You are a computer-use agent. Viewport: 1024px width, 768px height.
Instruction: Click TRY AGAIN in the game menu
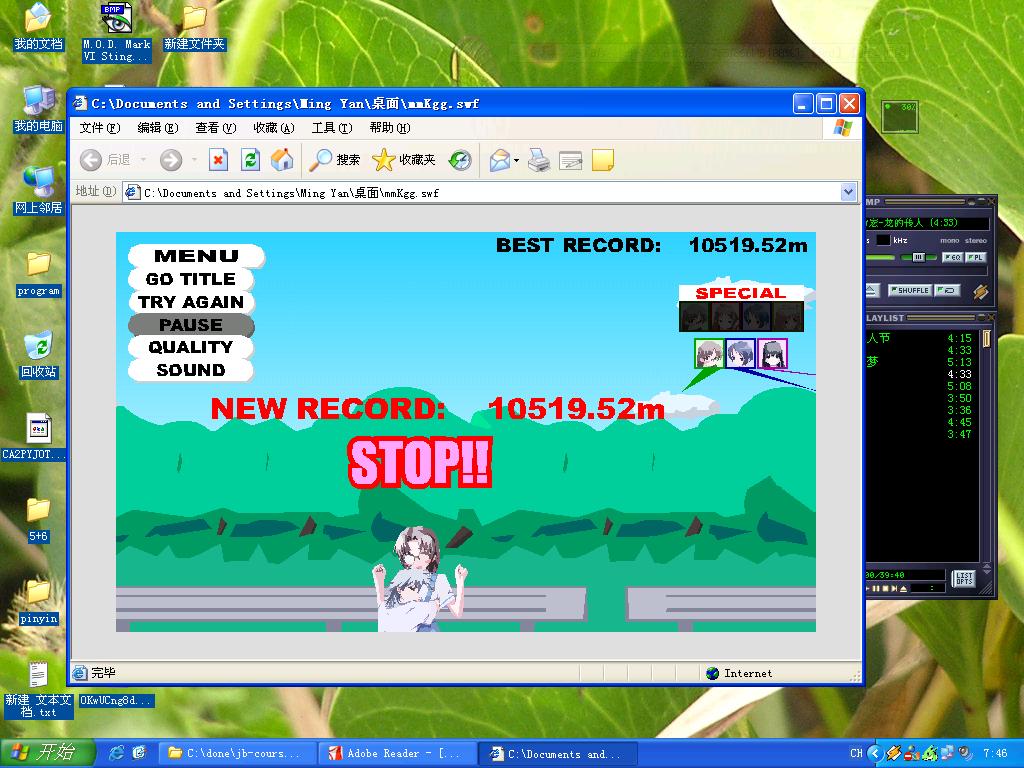[x=191, y=302]
